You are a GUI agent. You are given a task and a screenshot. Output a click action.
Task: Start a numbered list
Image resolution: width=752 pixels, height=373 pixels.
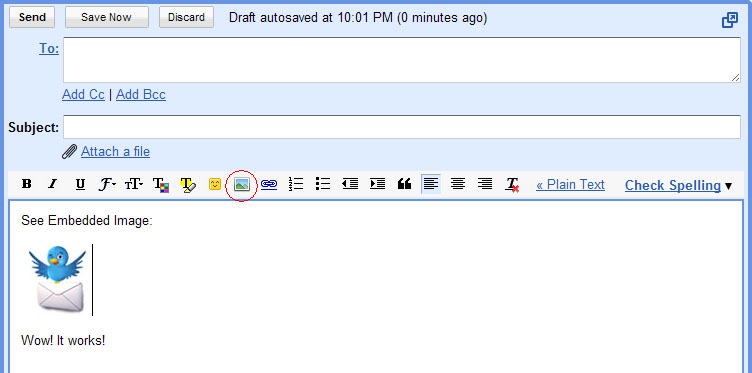(x=296, y=184)
